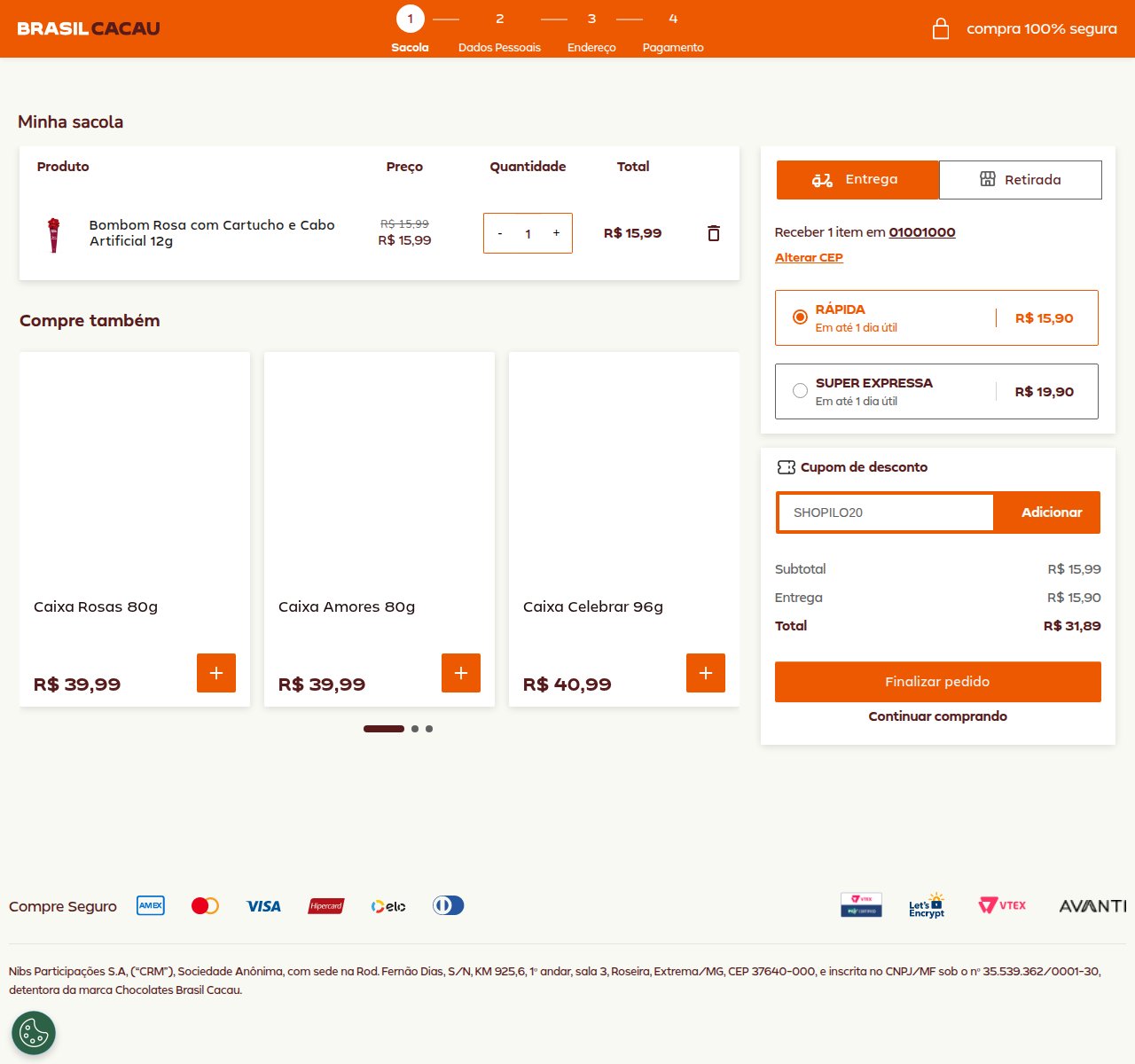Click the Subtotal value in order summary
Image resolution: width=1135 pixels, height=1064 pixels.
click(1074, 569)
